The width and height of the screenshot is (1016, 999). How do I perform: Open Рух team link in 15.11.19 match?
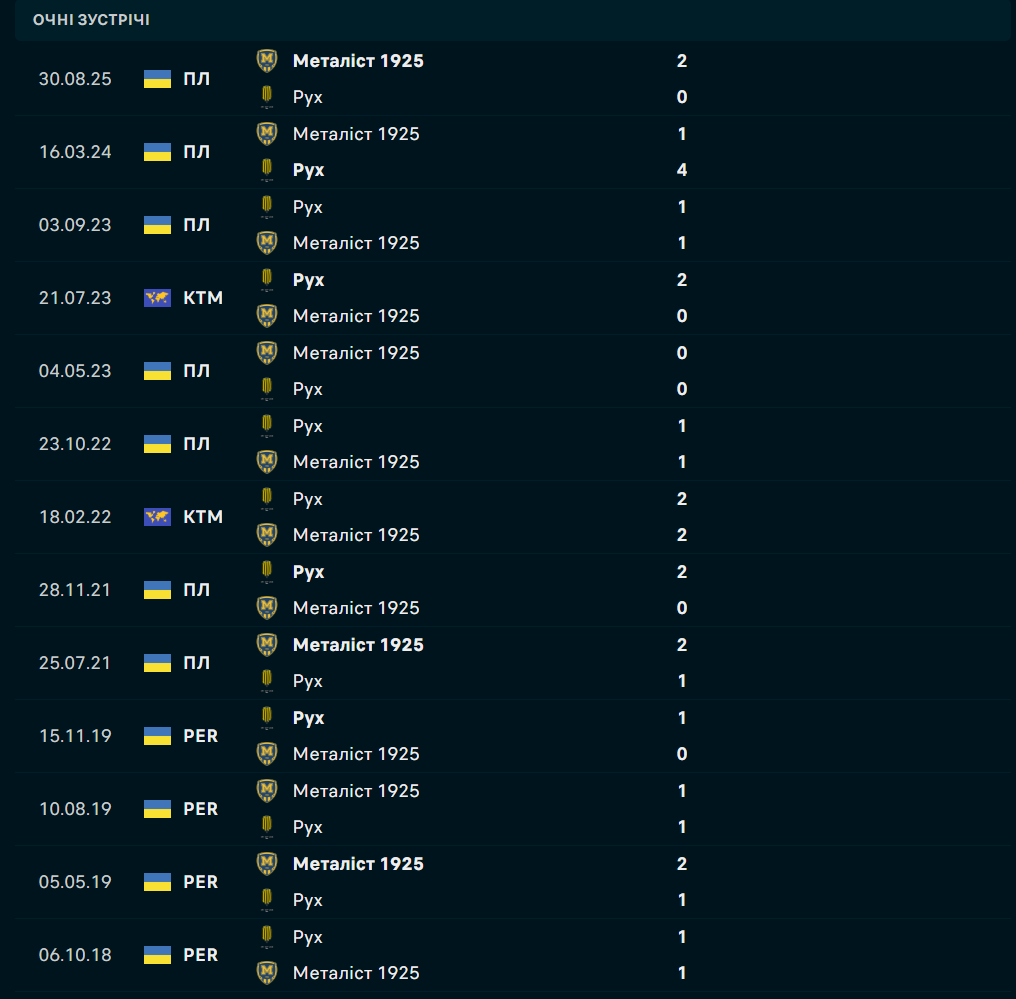[x=308, y=718]
